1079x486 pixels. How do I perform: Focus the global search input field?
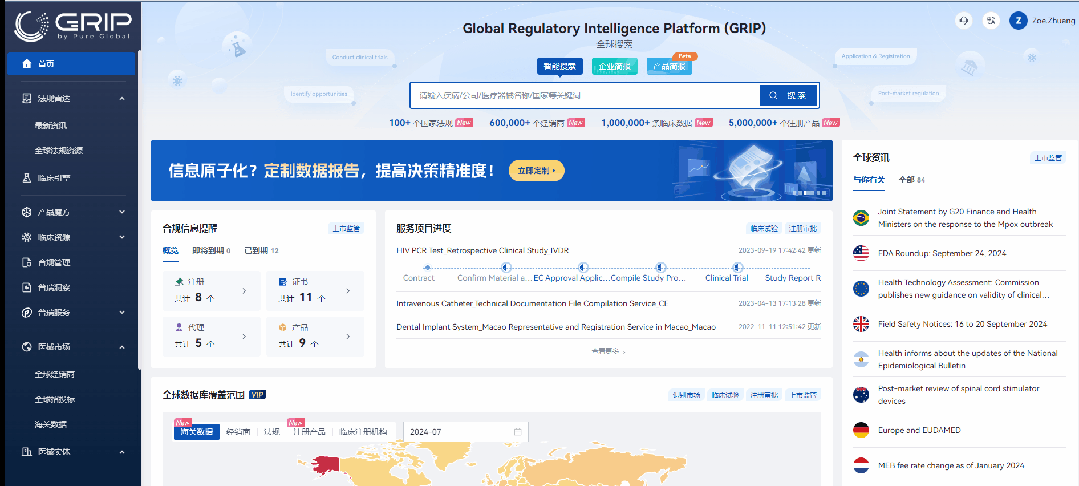585,96
